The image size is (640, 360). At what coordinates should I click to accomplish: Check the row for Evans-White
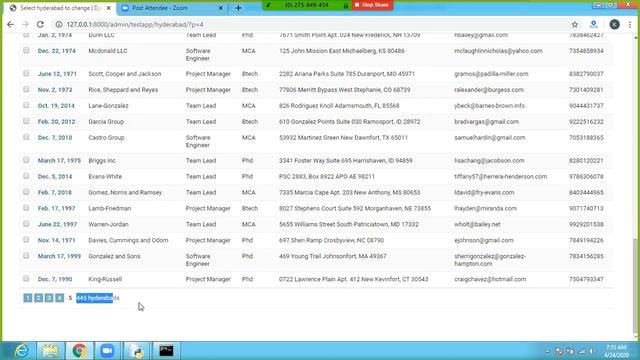(x=26, y=176)
